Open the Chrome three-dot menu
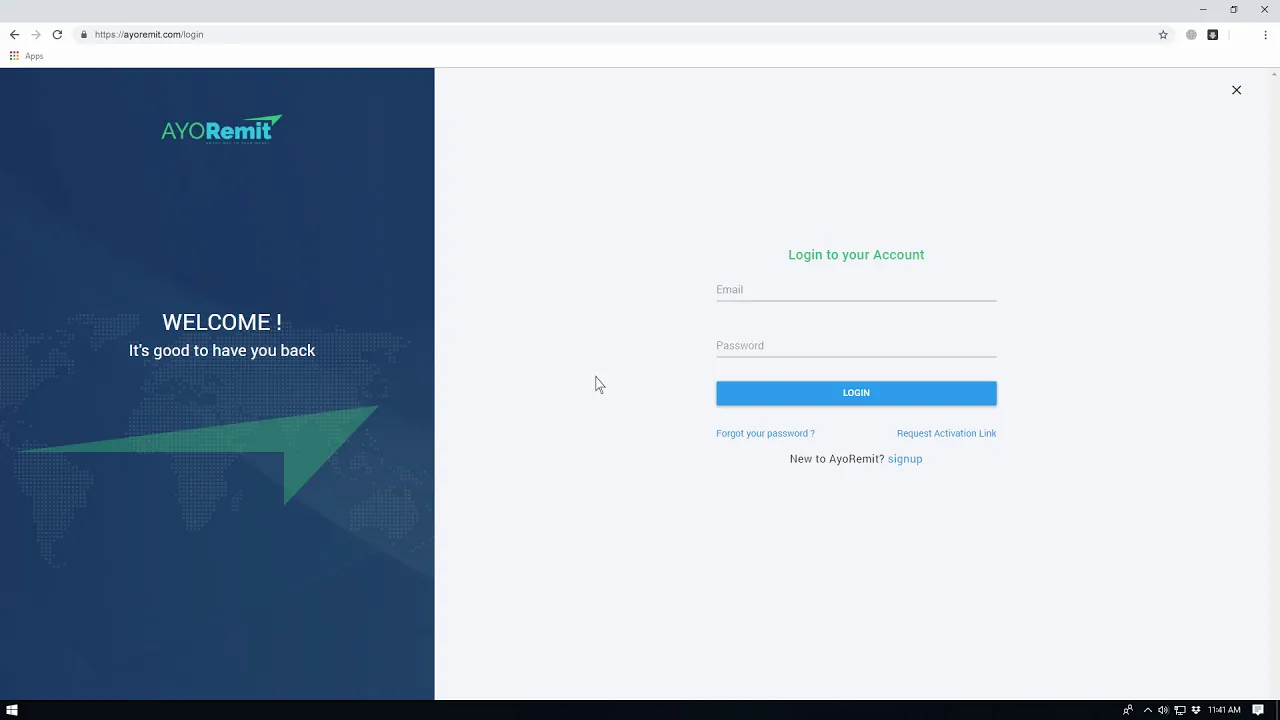Image resolution: width=1280 pixels, height=720 pixels. [1265, 34]
